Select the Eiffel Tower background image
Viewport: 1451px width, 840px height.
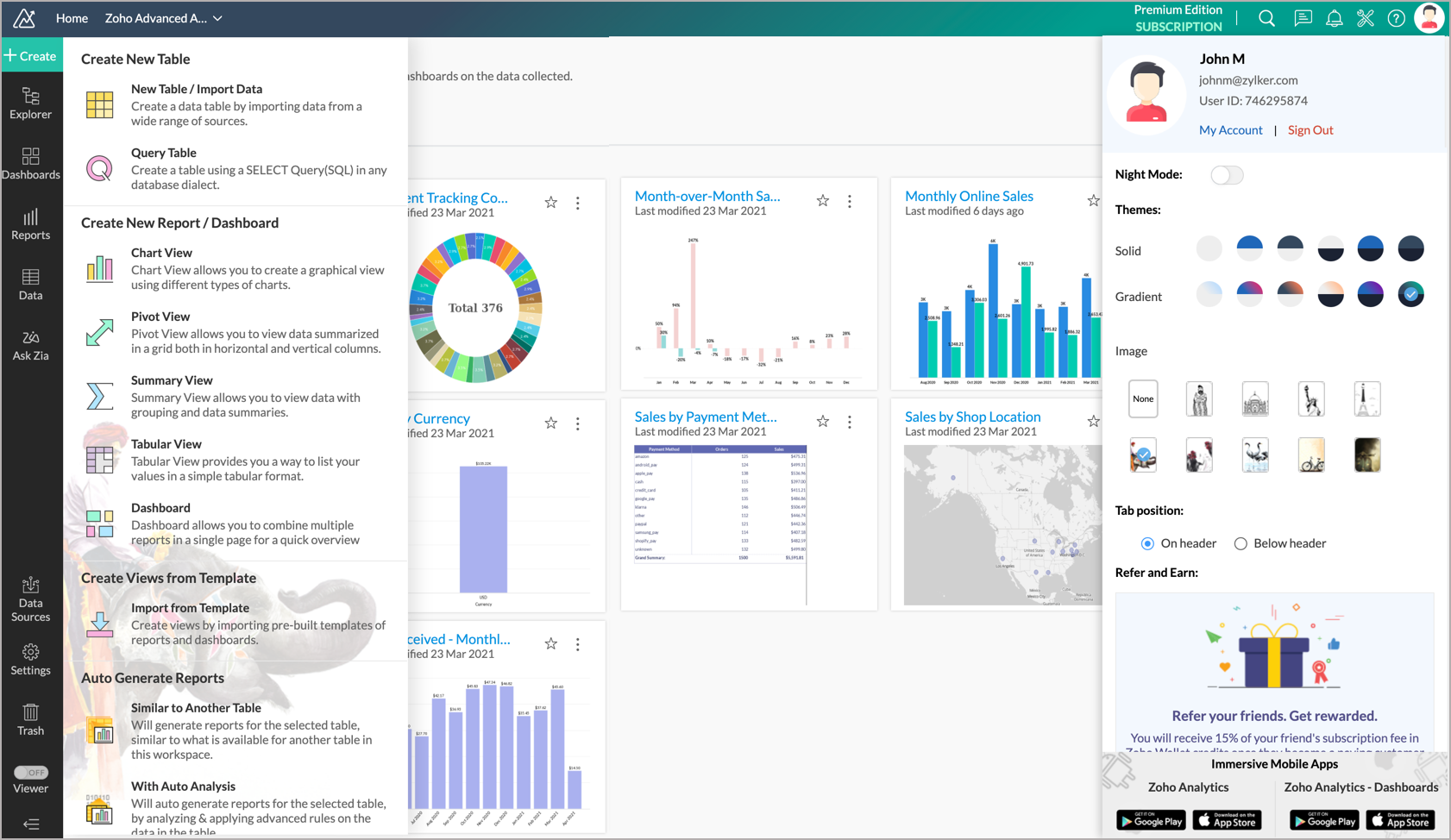click(1366, 398)
